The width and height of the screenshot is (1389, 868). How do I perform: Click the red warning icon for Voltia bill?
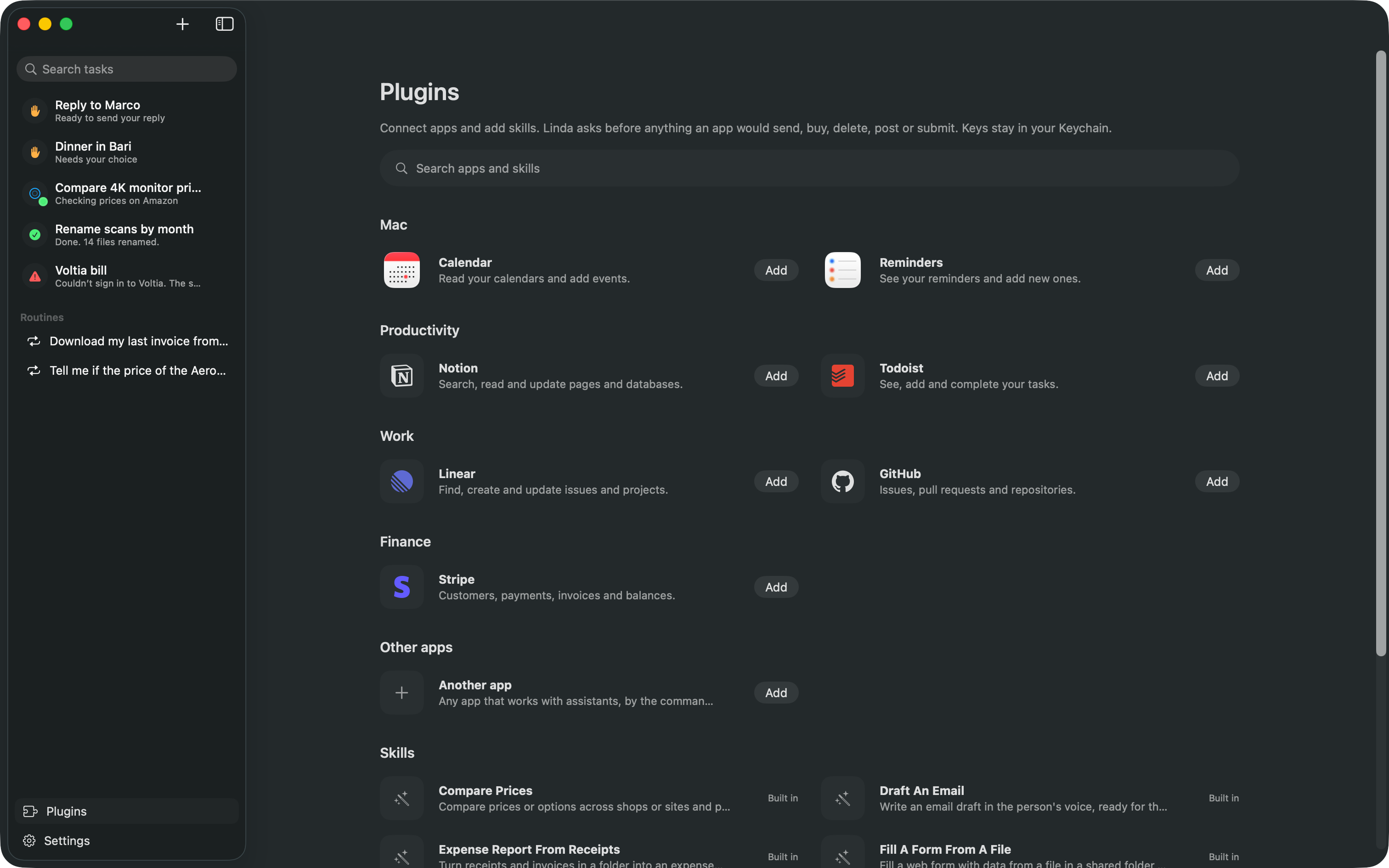coord(35,276)
